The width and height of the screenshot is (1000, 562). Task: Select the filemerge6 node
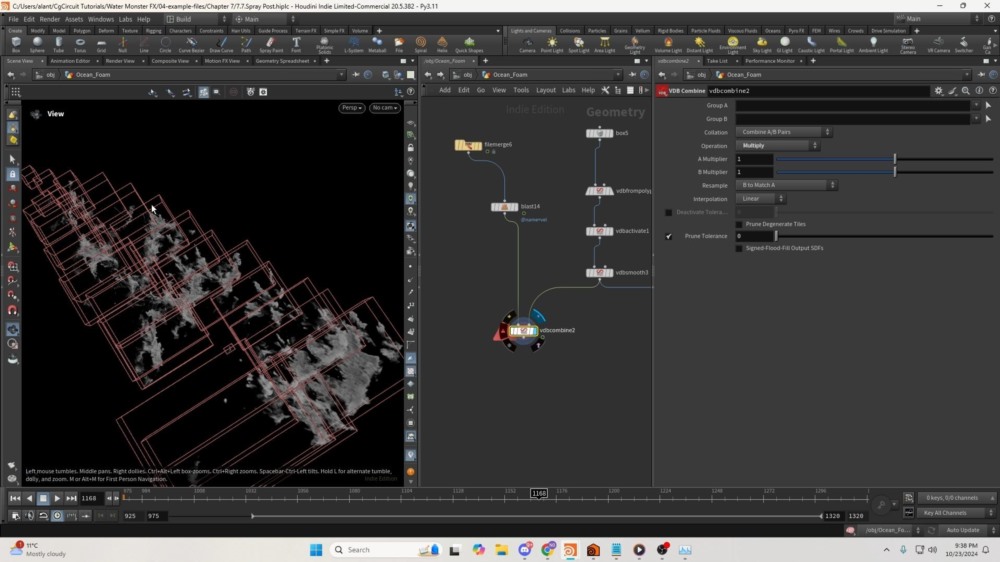point(468,145)
